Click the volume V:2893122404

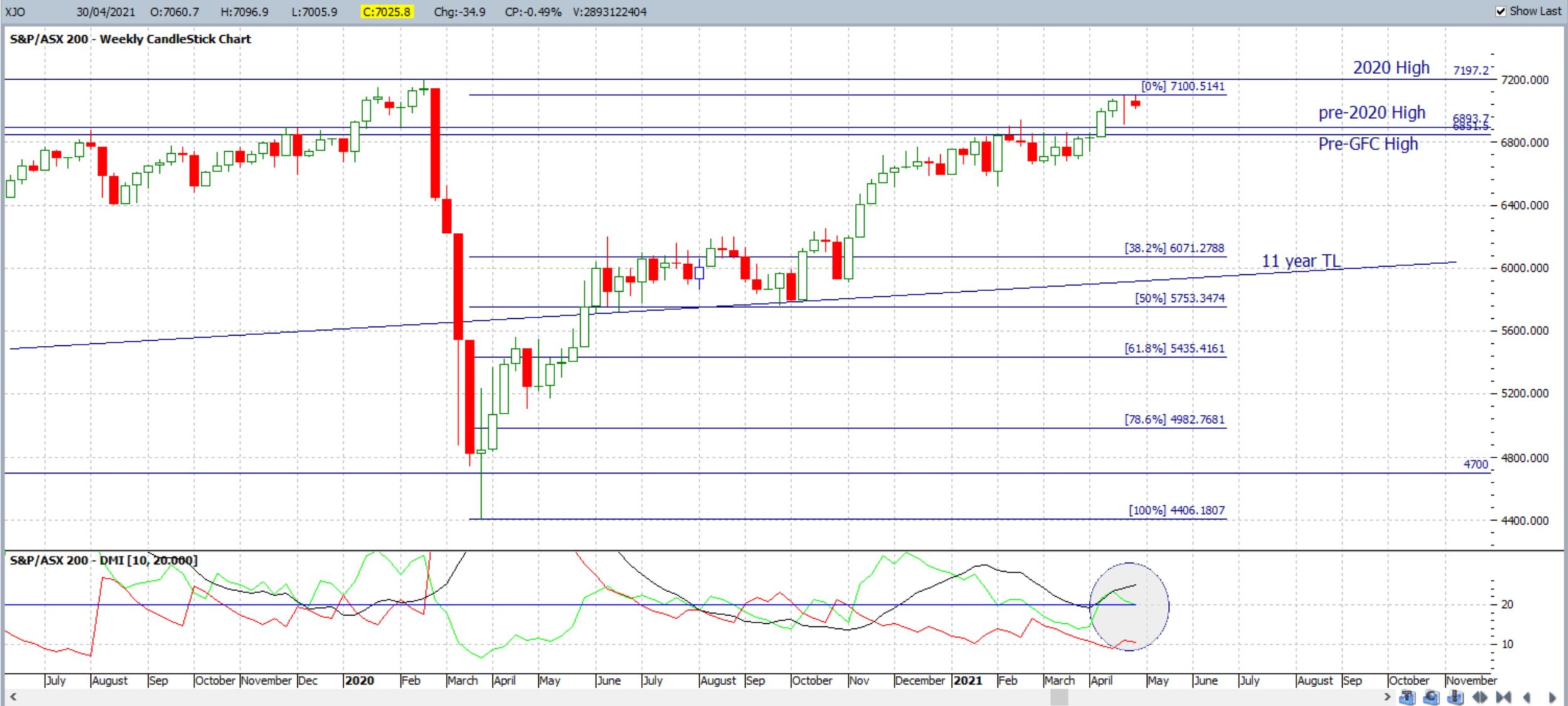coord(609,12)
